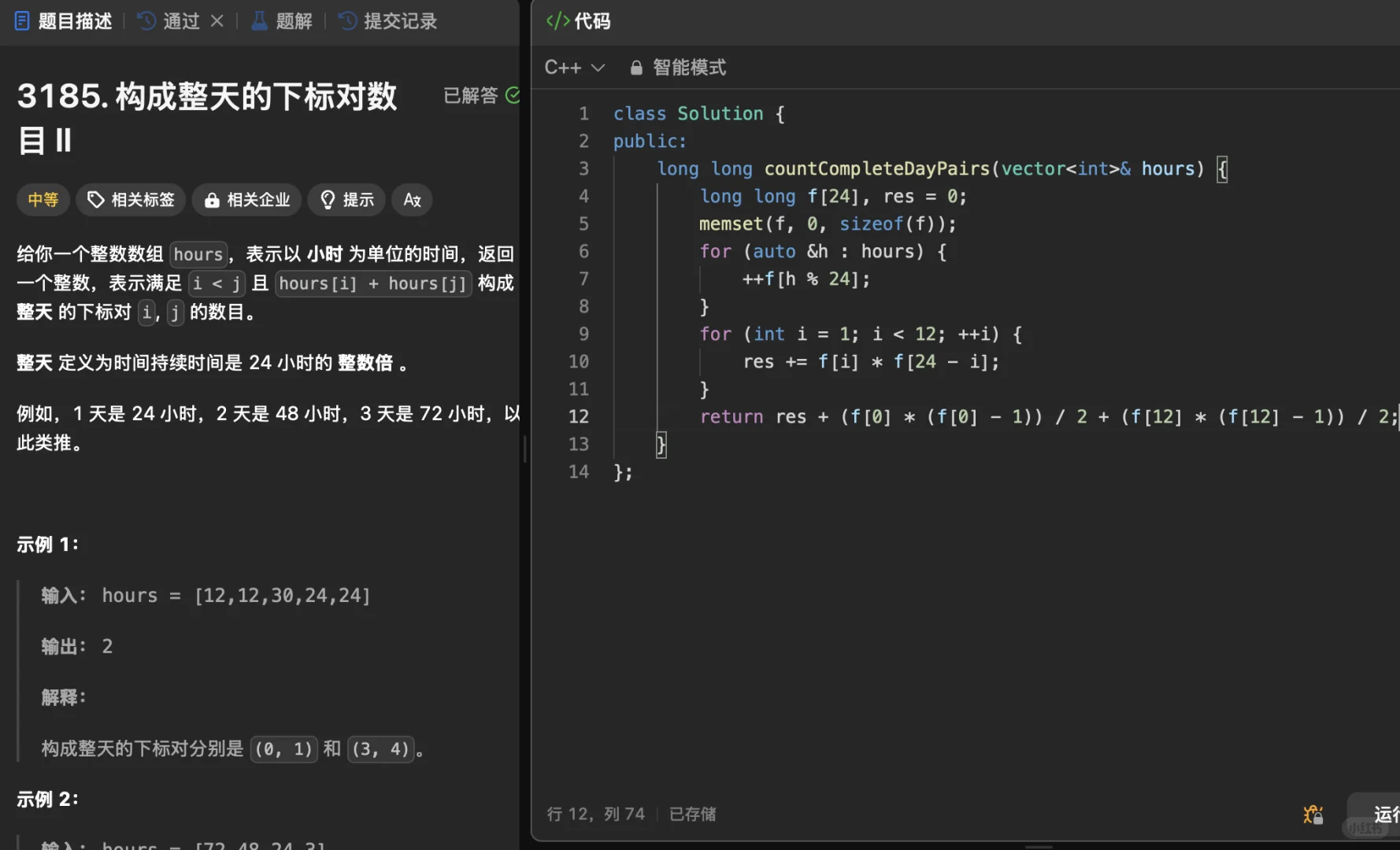
Task: Click the 中等 difficulty tag
Action: [43, 200]
